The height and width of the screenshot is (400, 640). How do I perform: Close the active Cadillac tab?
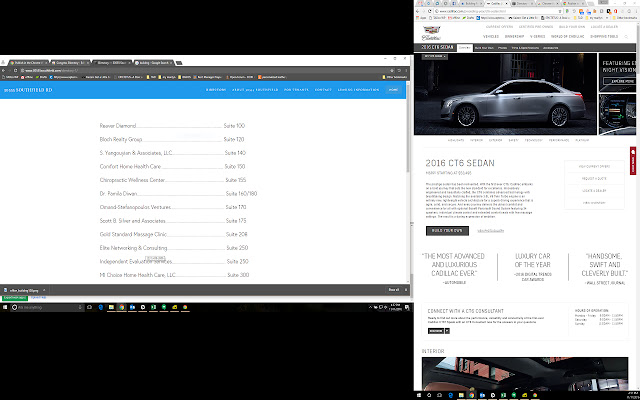tap(507, 3)
